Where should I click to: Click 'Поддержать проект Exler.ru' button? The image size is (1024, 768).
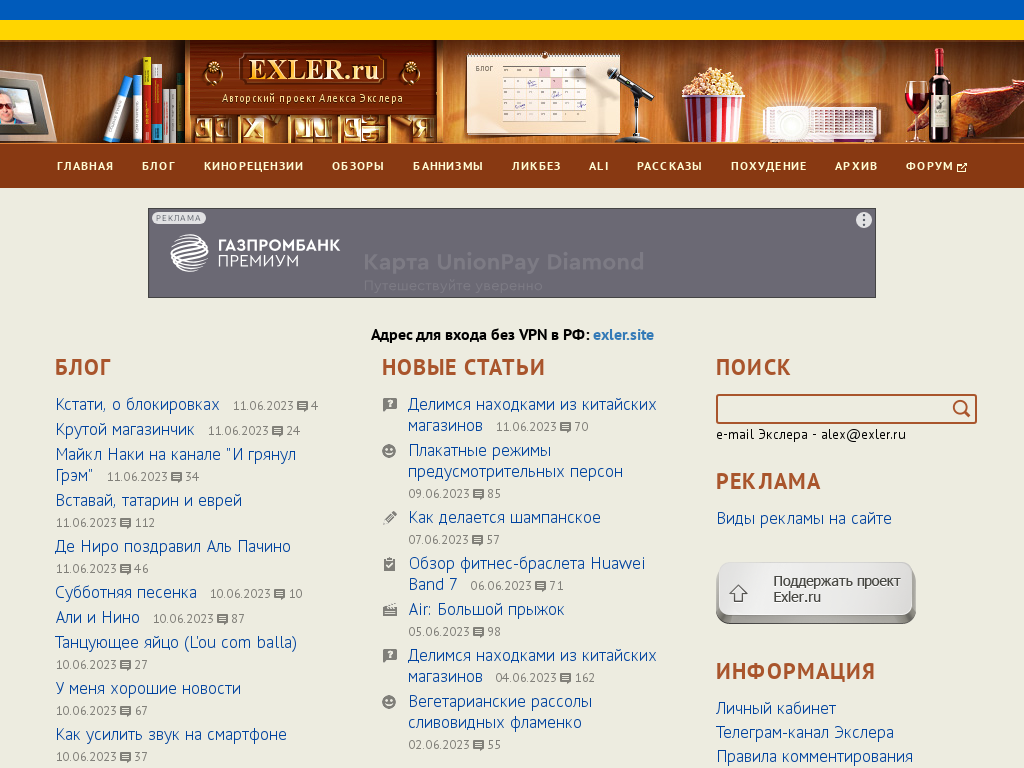tap(816, 592)
